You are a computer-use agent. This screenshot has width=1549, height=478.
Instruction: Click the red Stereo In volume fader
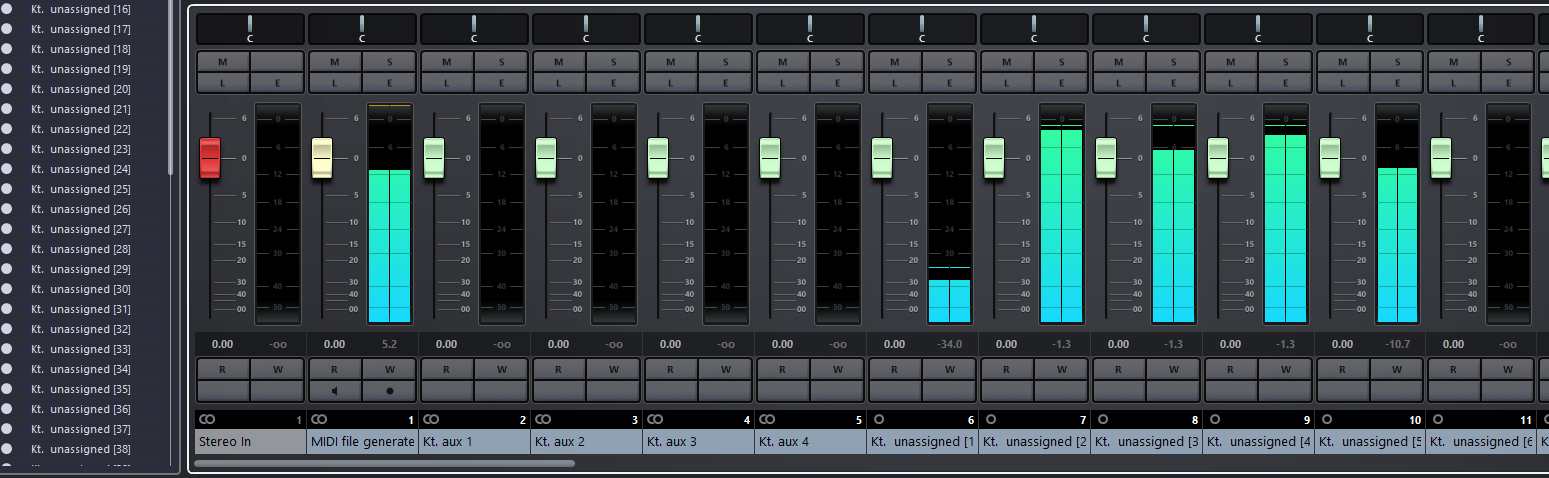210,158
